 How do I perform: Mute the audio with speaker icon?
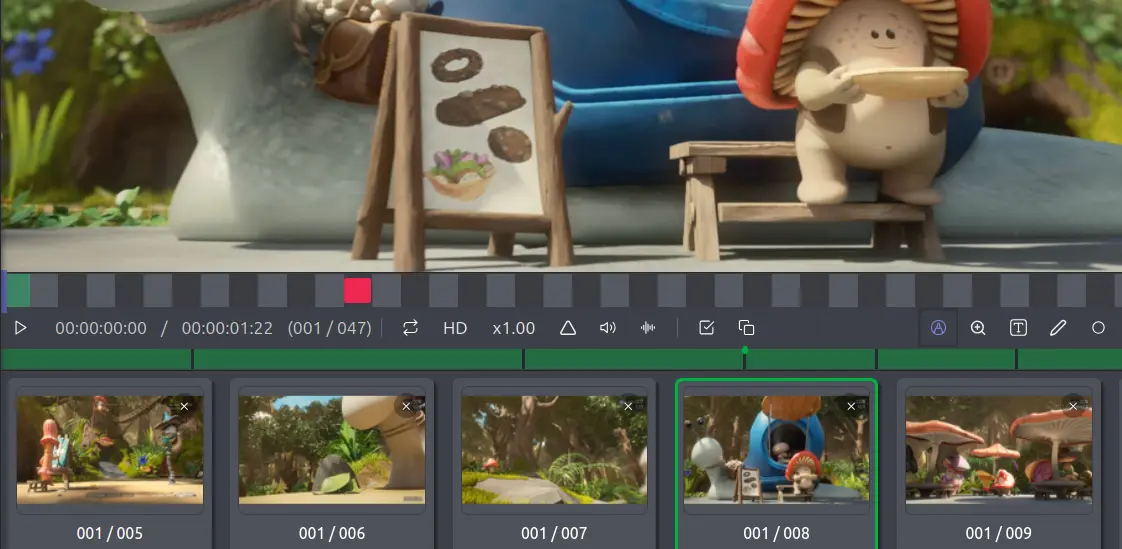[x=607, y=328]
